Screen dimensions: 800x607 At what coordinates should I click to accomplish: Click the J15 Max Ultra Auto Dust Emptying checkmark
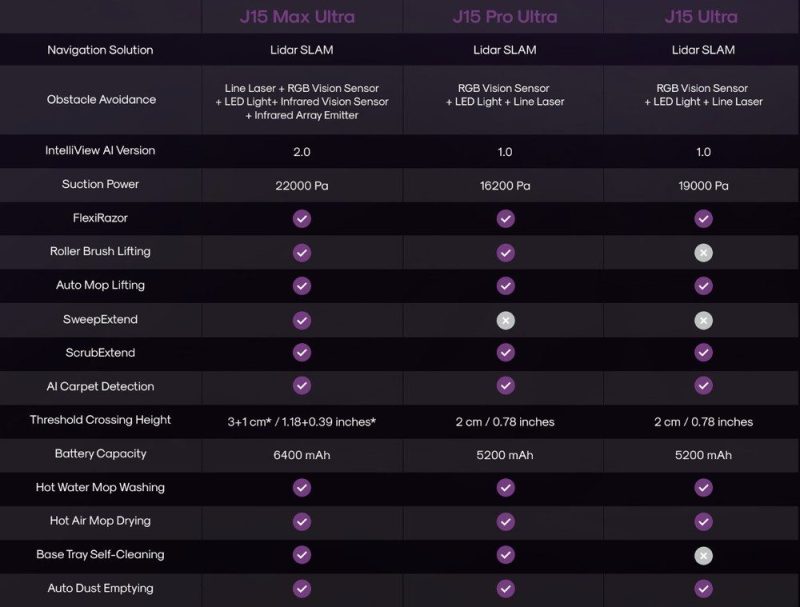click(302, 589)
